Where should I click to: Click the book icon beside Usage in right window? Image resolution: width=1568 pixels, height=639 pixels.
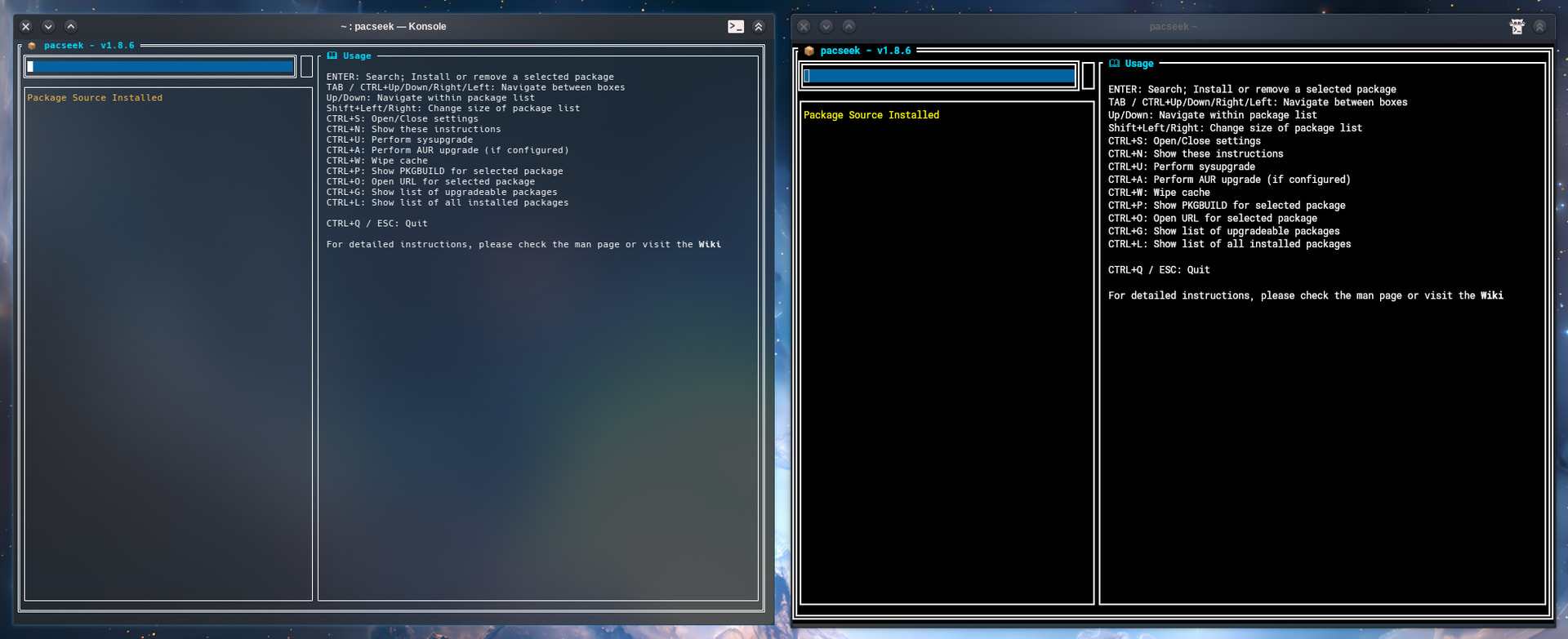click(x=1115, y=64)
